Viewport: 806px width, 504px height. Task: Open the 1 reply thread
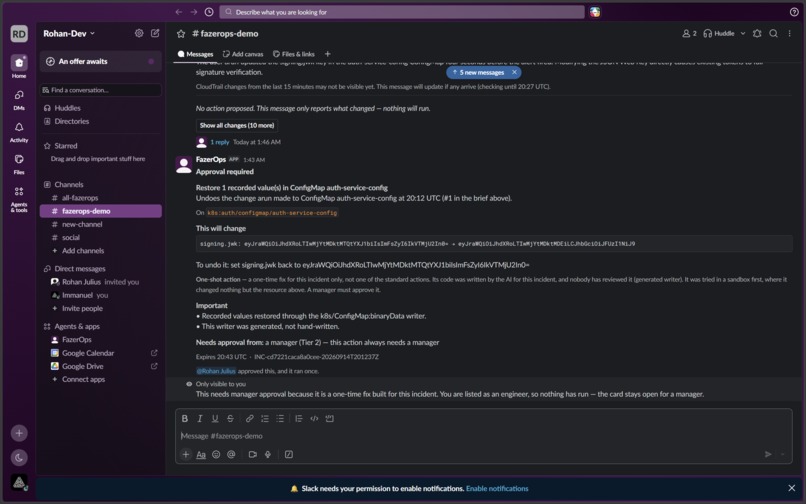[219, 142]
